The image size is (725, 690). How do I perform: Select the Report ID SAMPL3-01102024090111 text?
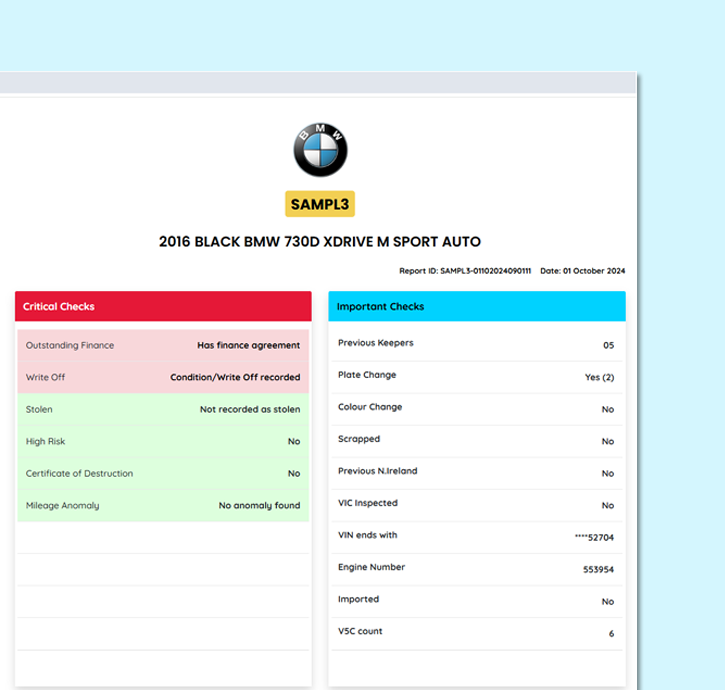tap(465, 271)
